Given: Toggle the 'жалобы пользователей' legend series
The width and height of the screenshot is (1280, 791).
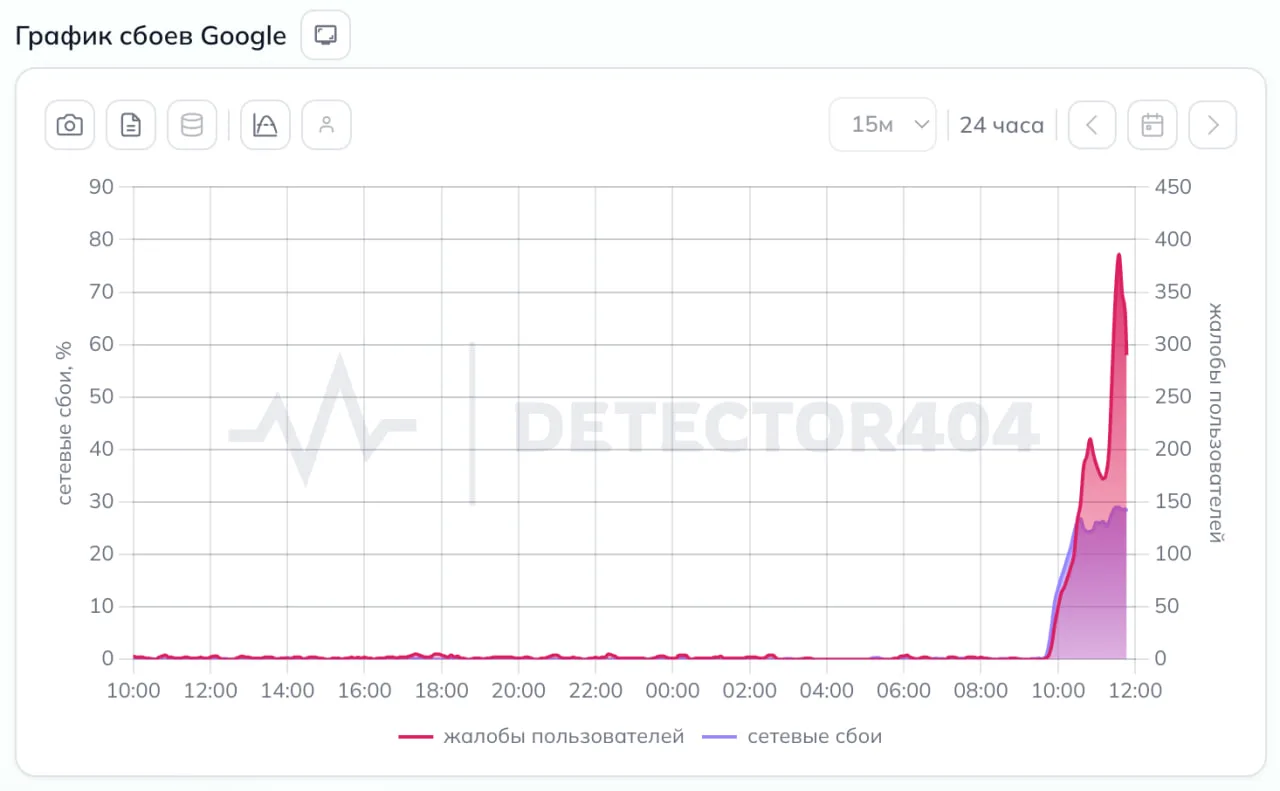Looking at the screenshot, I should [x=564, y=737].
